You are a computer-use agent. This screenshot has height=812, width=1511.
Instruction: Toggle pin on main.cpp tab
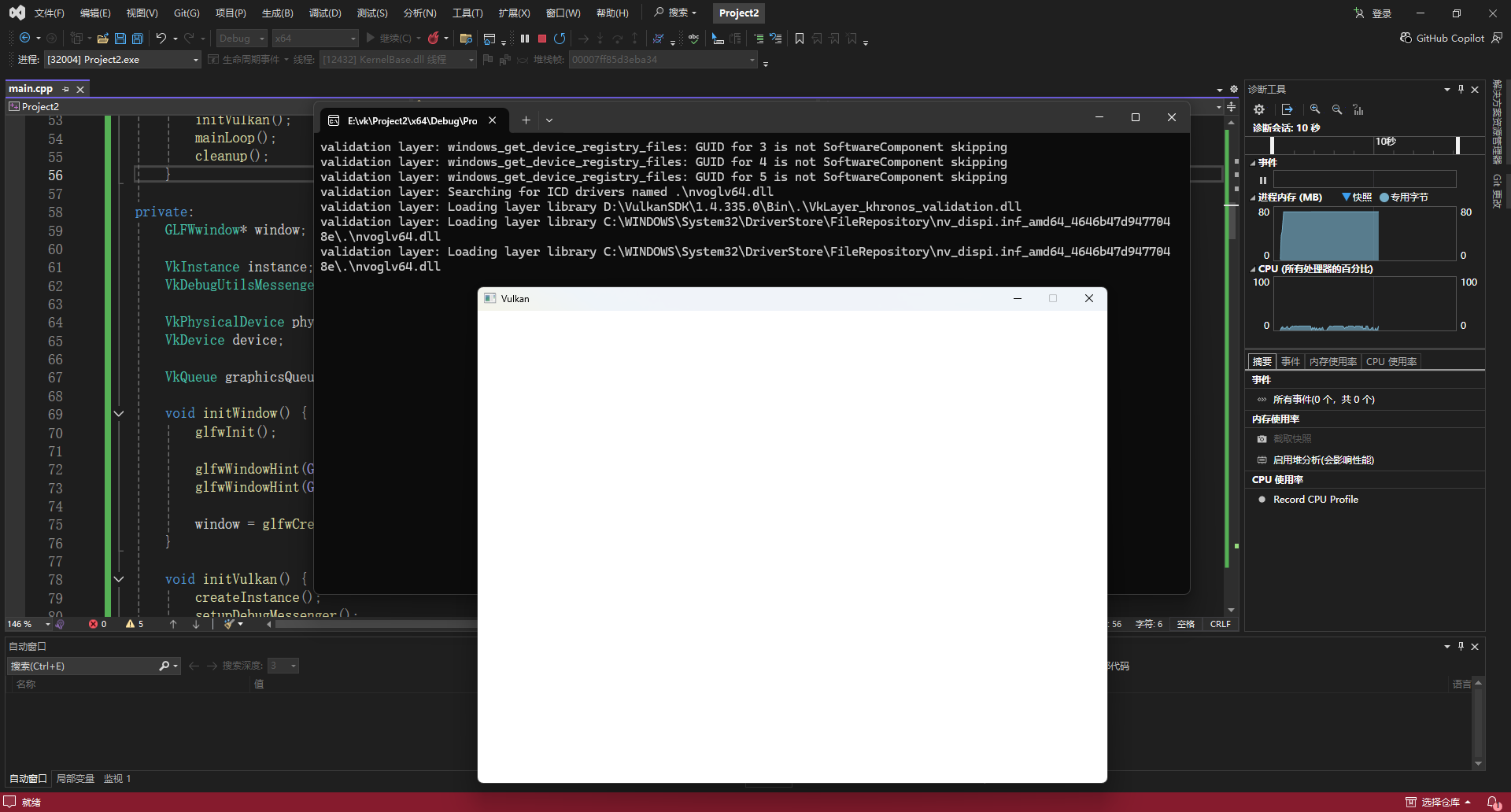click(x=66, y=89)
